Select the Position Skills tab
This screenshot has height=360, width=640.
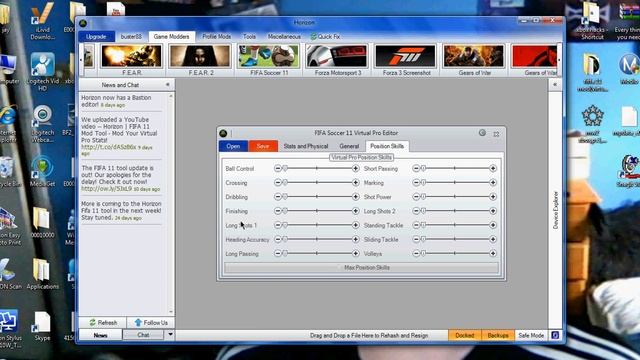tap(387, 146)
